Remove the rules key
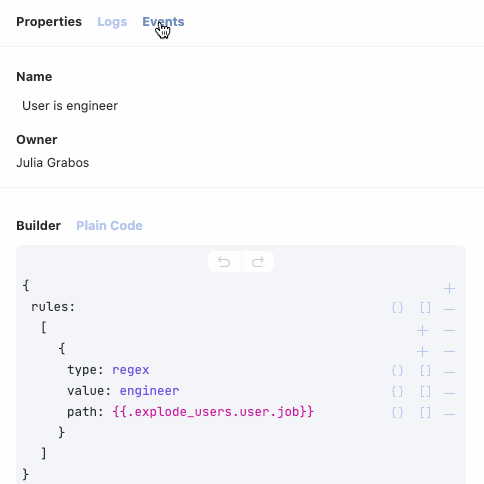Image resolution: width=484 pixels, height=484 pixels. pyautogui.click(x=449, y=310)
